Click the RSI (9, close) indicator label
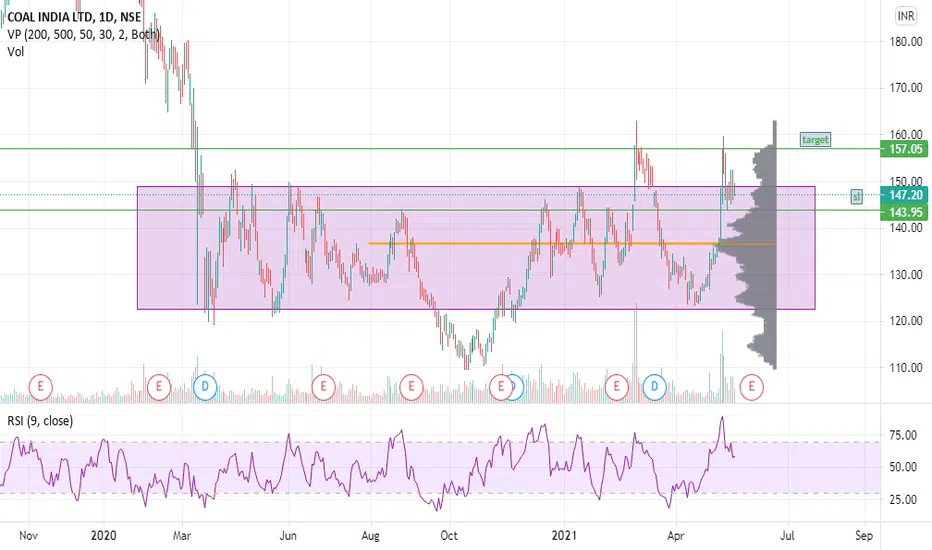The image size is (932, 550). 40,421
